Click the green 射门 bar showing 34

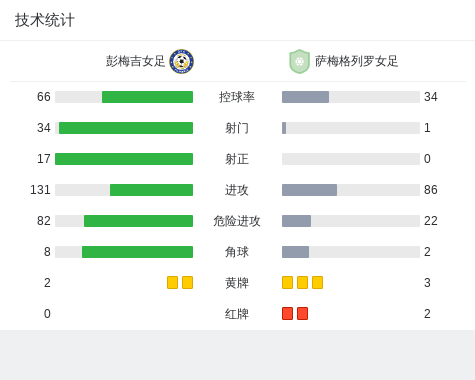click(x=126, y=128)
